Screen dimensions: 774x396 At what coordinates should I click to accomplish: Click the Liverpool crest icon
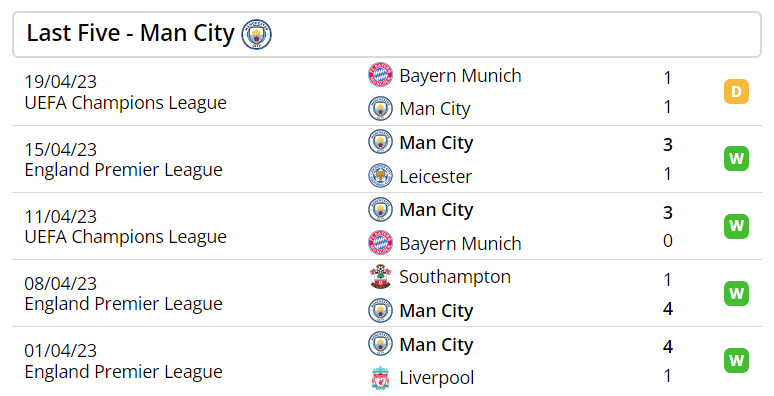click(381, 378)
